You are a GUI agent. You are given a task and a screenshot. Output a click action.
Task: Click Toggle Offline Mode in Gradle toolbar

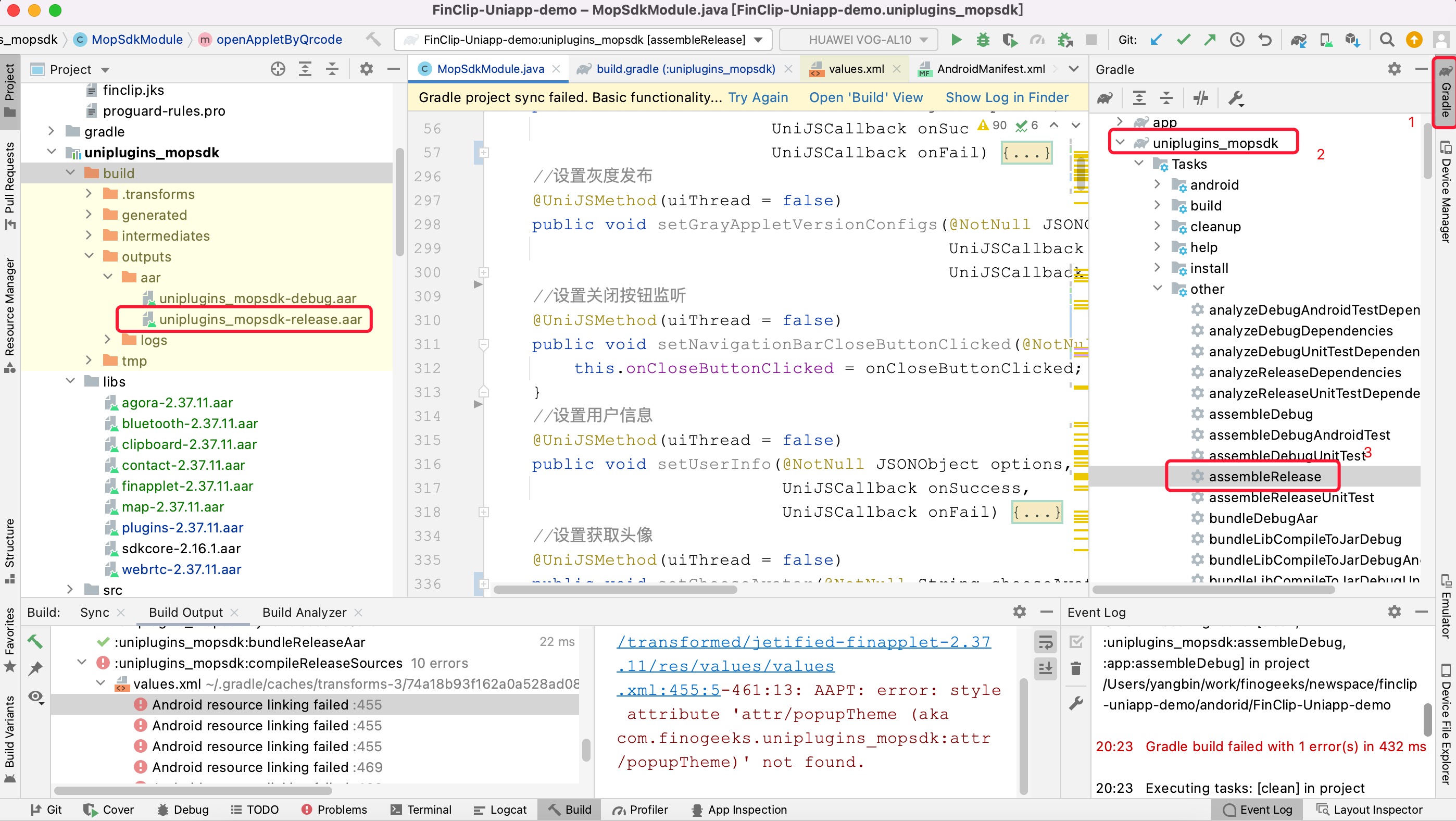point(1200,98)
